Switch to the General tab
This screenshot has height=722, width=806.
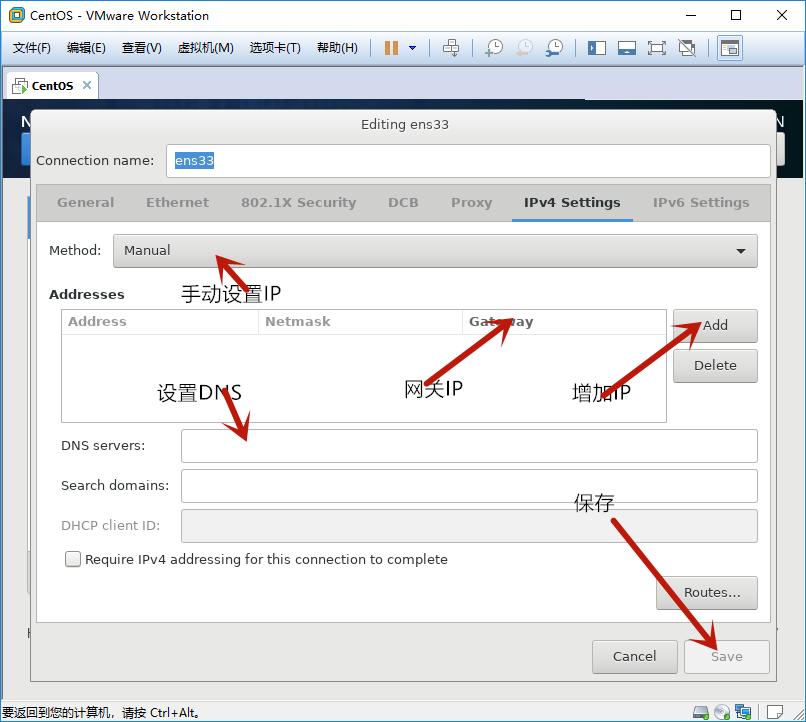(85, 202)
